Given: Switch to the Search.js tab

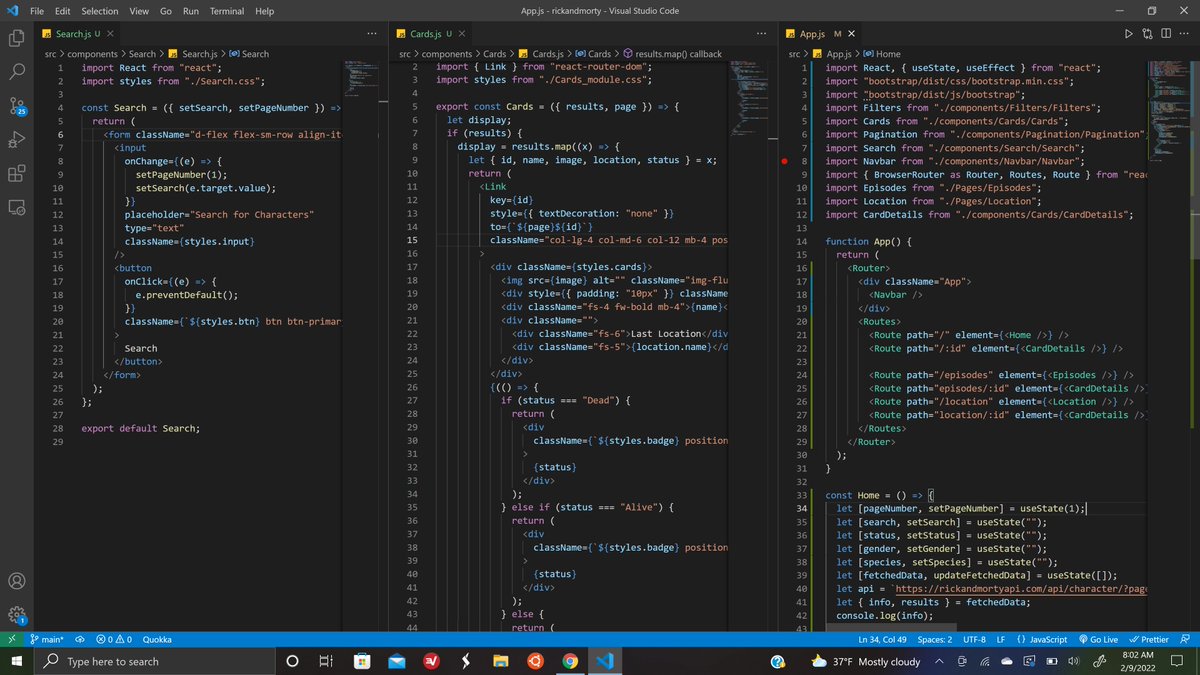Looking at the screenshot, I should point(76,34).
